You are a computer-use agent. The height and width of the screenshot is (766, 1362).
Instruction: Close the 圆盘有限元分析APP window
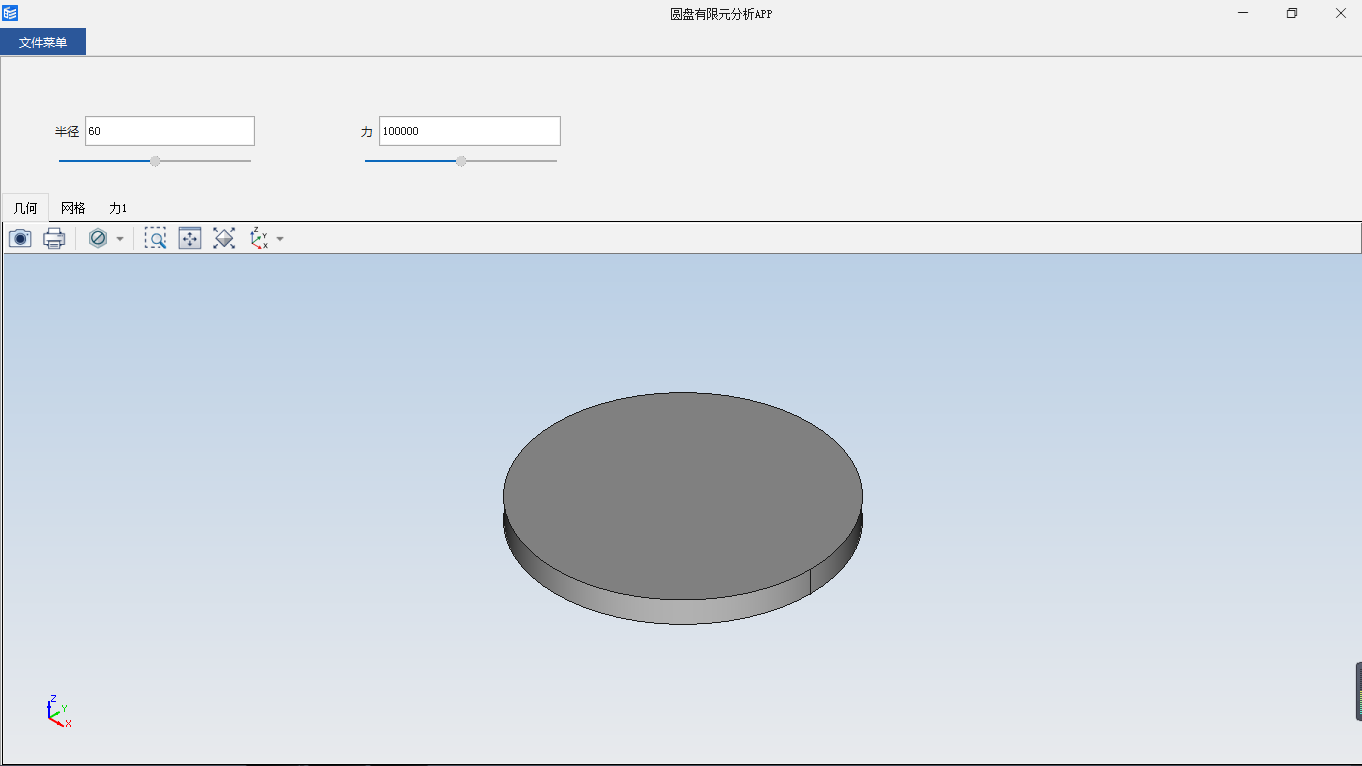(1340, 14)
